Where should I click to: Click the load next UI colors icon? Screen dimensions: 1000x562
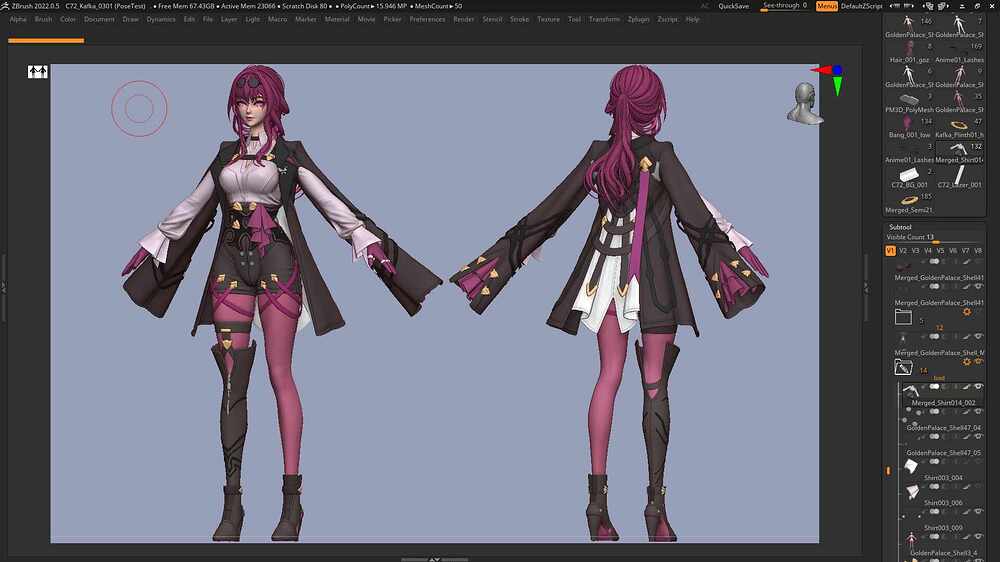coord(943,6)
